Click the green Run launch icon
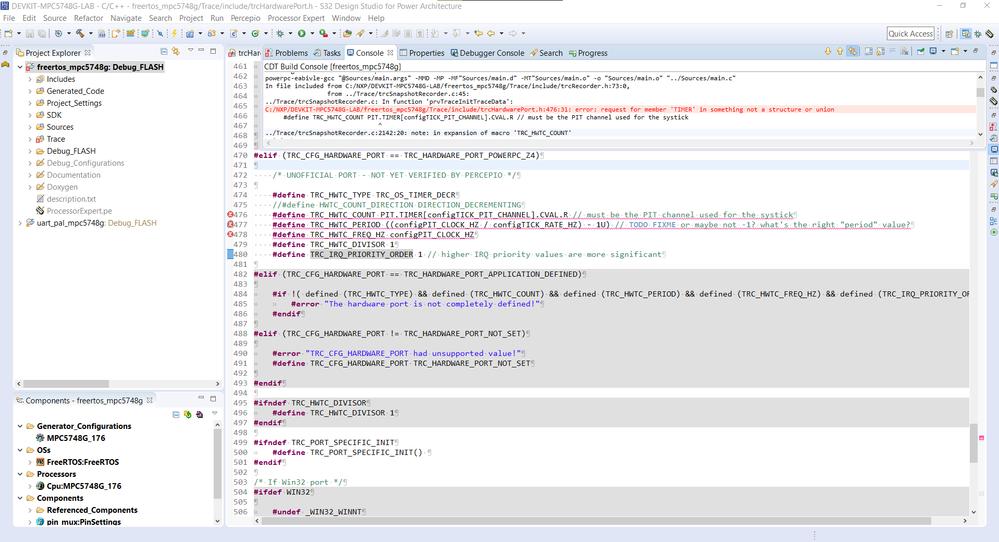999x542 pixels. click(x=301, y=33)
